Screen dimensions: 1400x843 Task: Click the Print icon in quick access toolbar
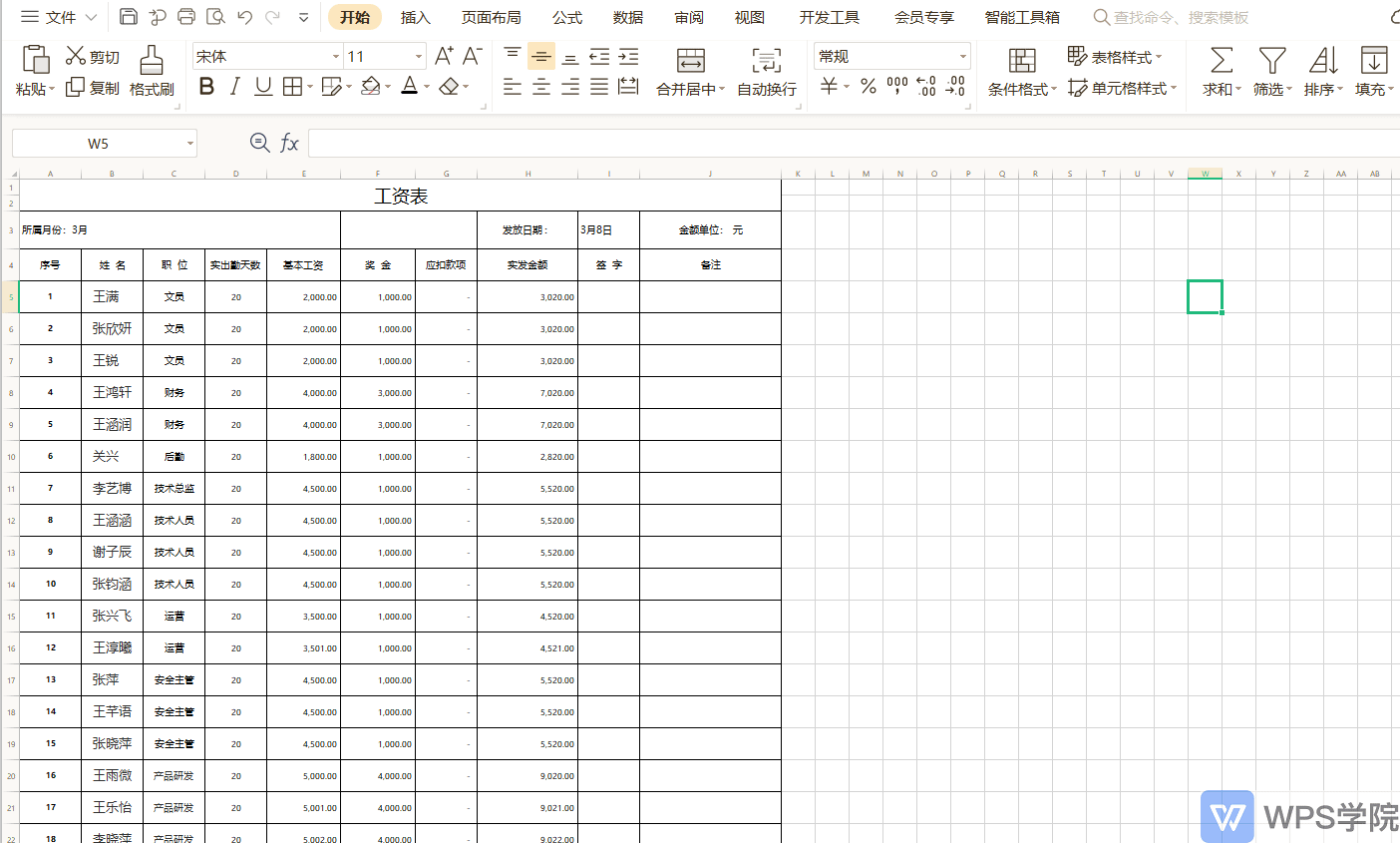click(186, 17)
